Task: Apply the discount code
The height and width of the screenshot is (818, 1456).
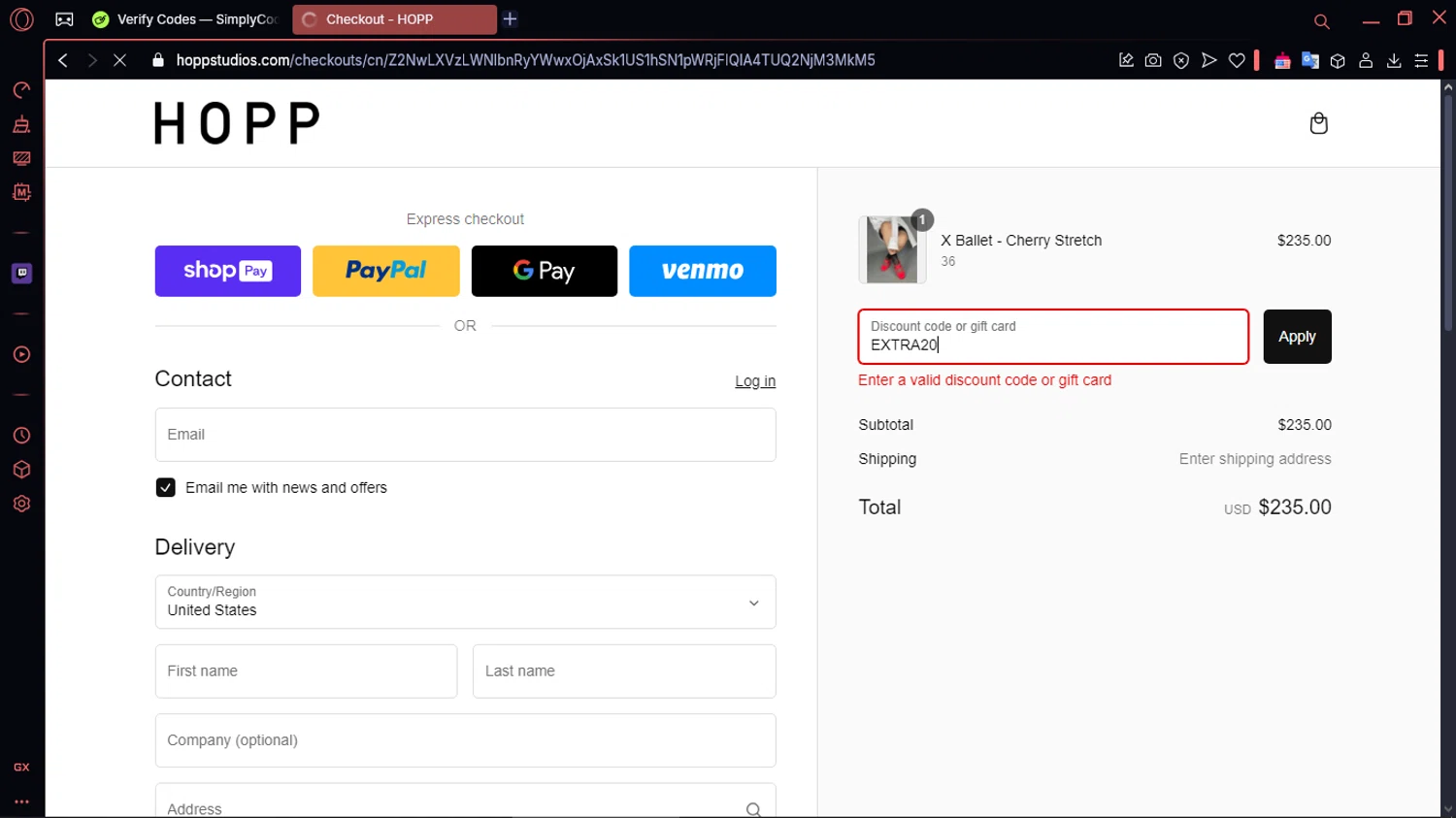Action: (1297, 337)
